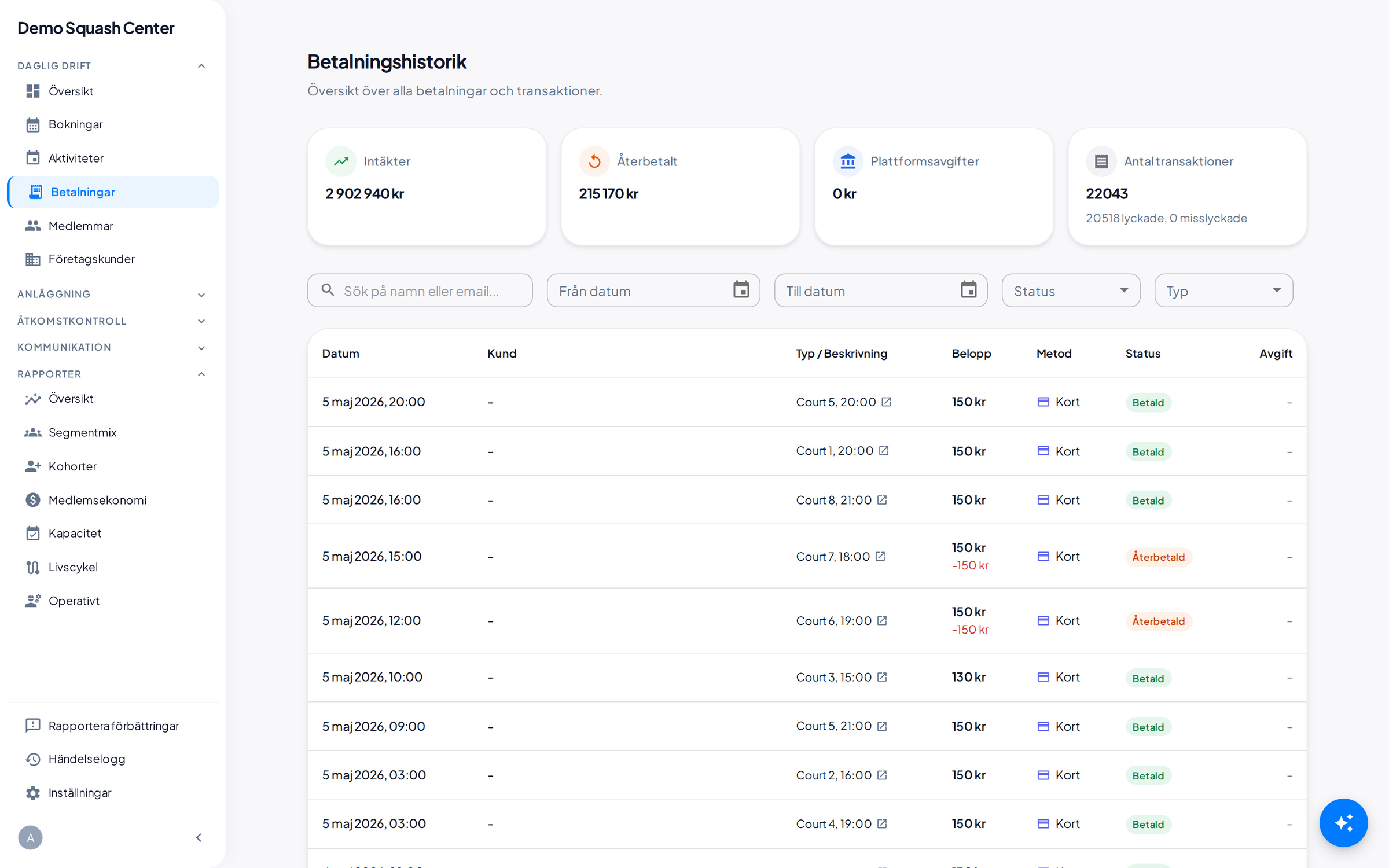Screen dimensions: 1389x868
Task: Click Återbetald badge for Court 7, 18:00
Action: [x=1158, y=557]
